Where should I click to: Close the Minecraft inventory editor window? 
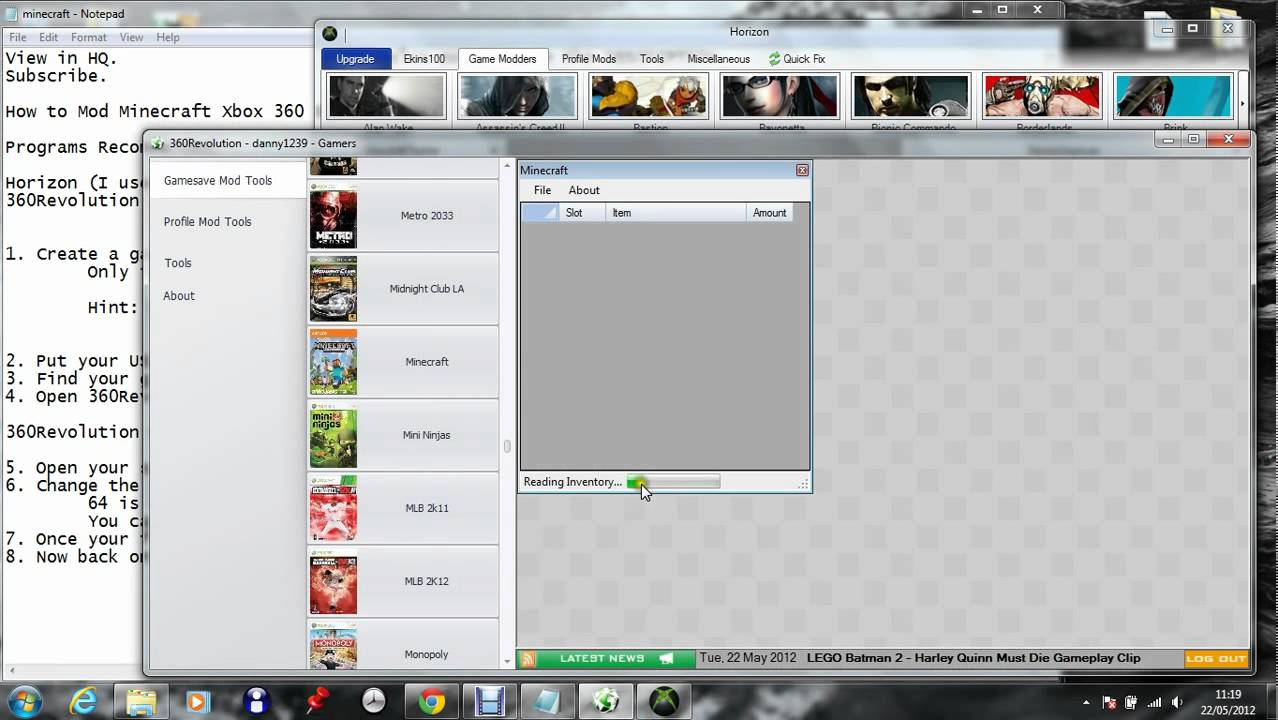(802, 171)
